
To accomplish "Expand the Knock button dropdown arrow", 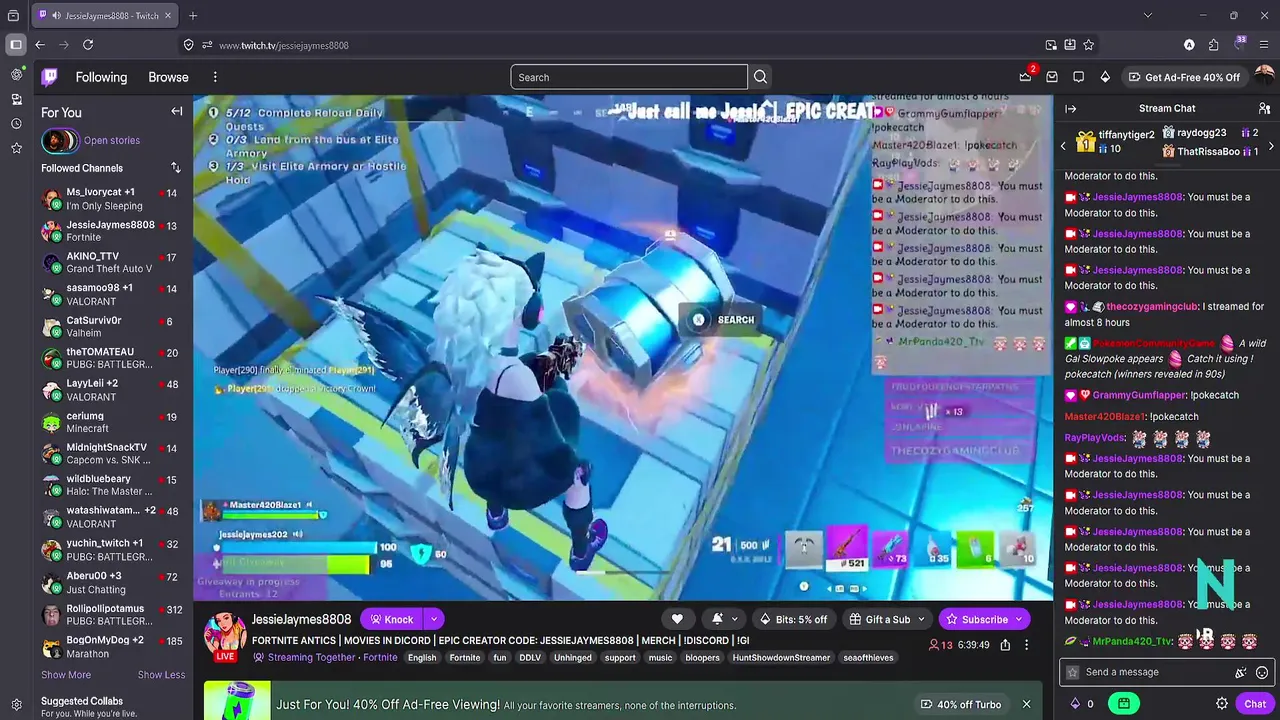I will (434, 619).
